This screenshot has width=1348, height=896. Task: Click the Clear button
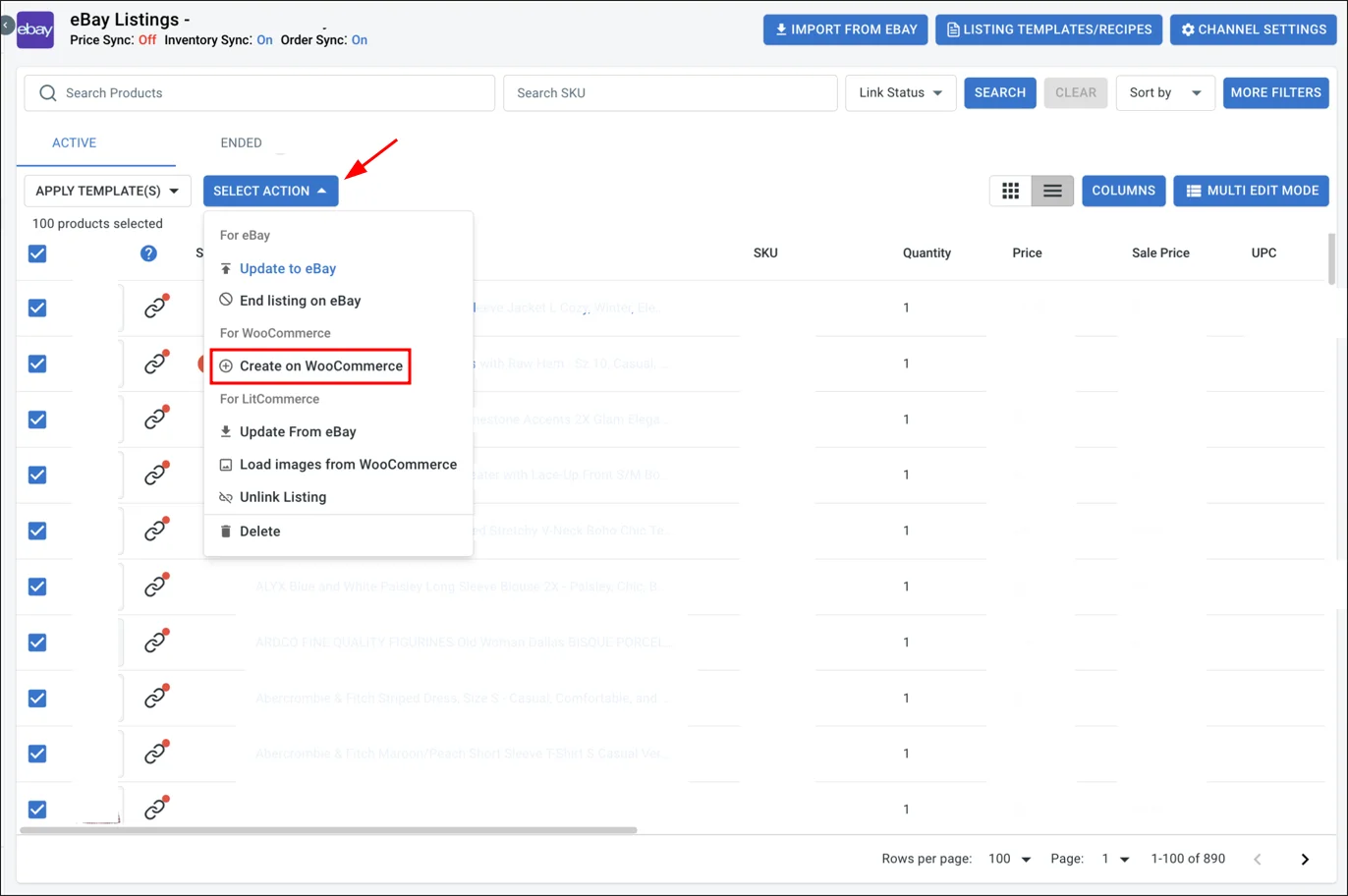pyautogui.click(x=1076, y=92)
